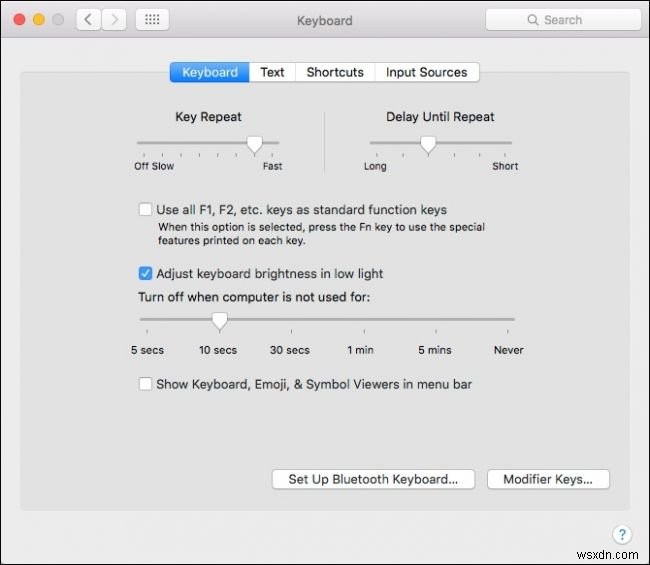Image resolution: width=650 pixels, height=565 pixels.
Task: Open Modifier Keys settings
Action: click(548, 479)
